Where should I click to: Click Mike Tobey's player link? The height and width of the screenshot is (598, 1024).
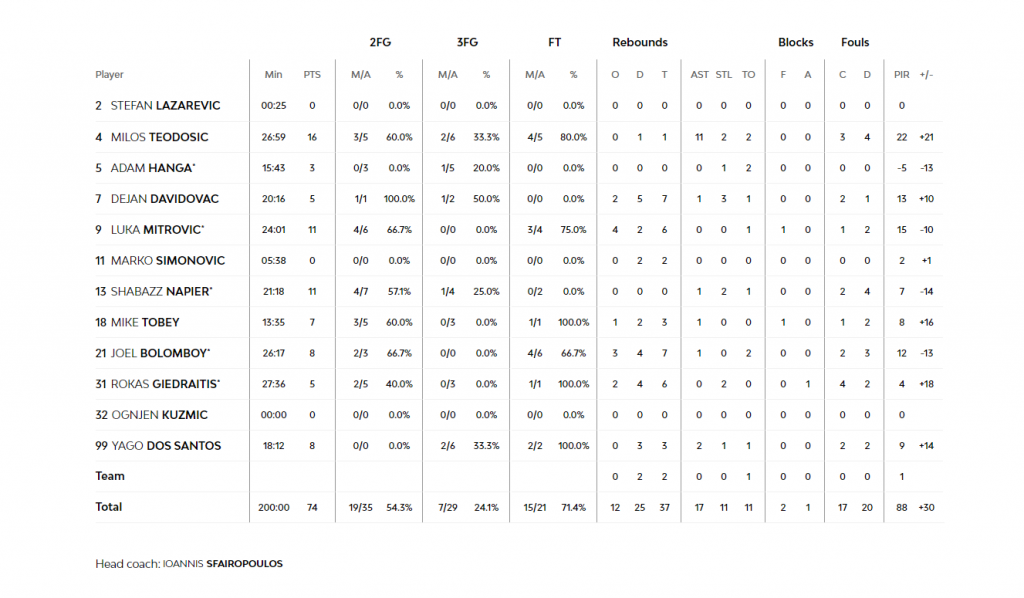[145, 322]
